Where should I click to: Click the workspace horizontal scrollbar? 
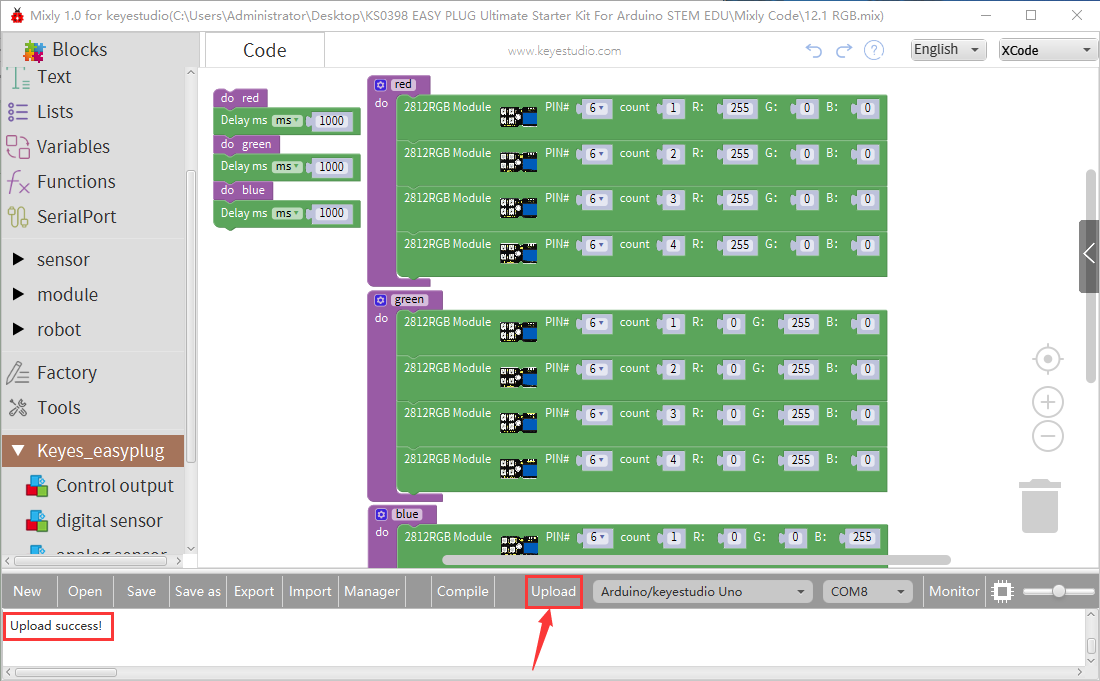[696, 560]
